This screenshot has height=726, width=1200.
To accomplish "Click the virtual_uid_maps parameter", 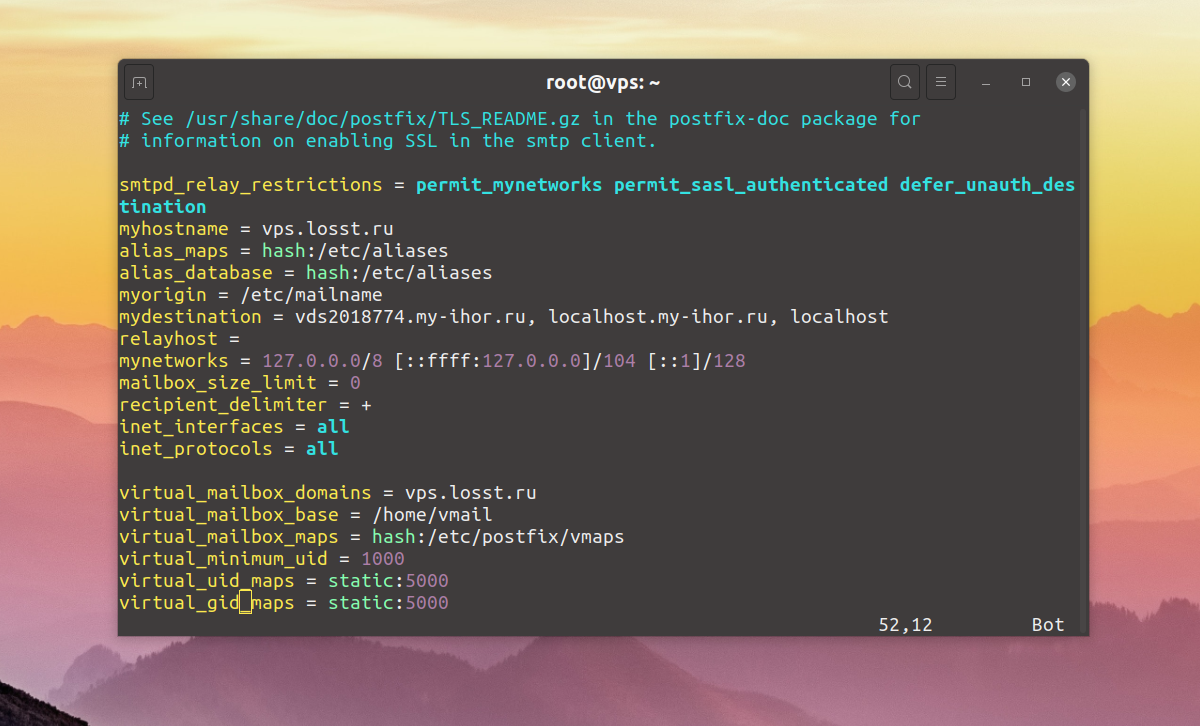I will 207,581.
